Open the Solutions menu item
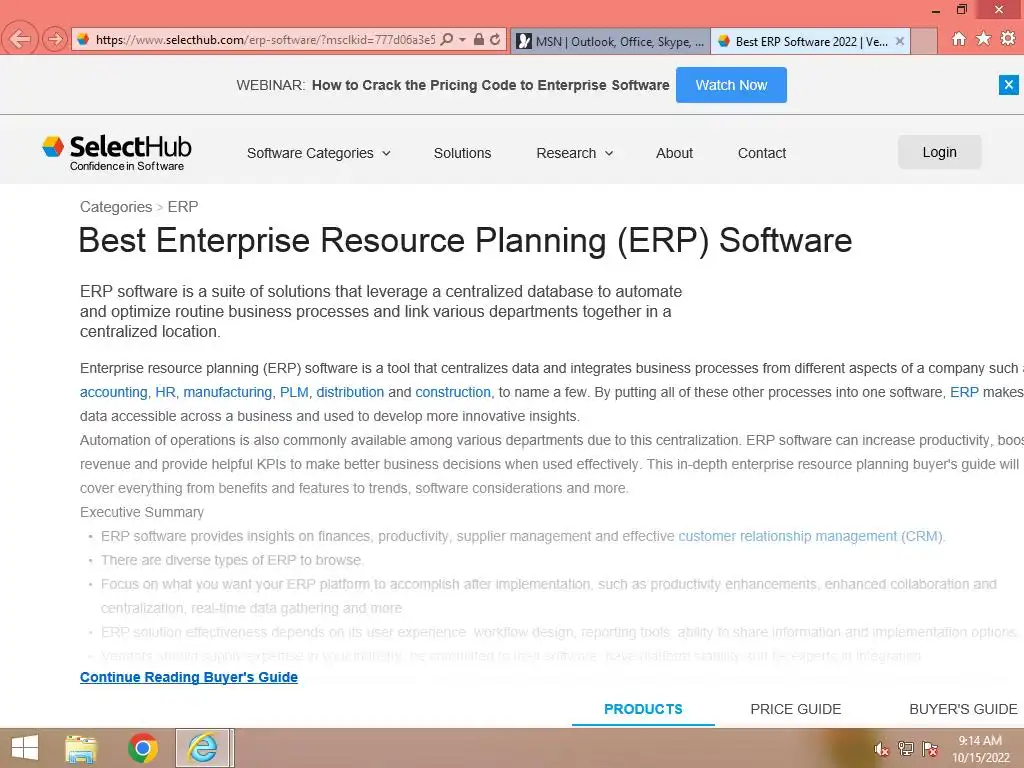1024x768 pixels. tap(462, 153)
